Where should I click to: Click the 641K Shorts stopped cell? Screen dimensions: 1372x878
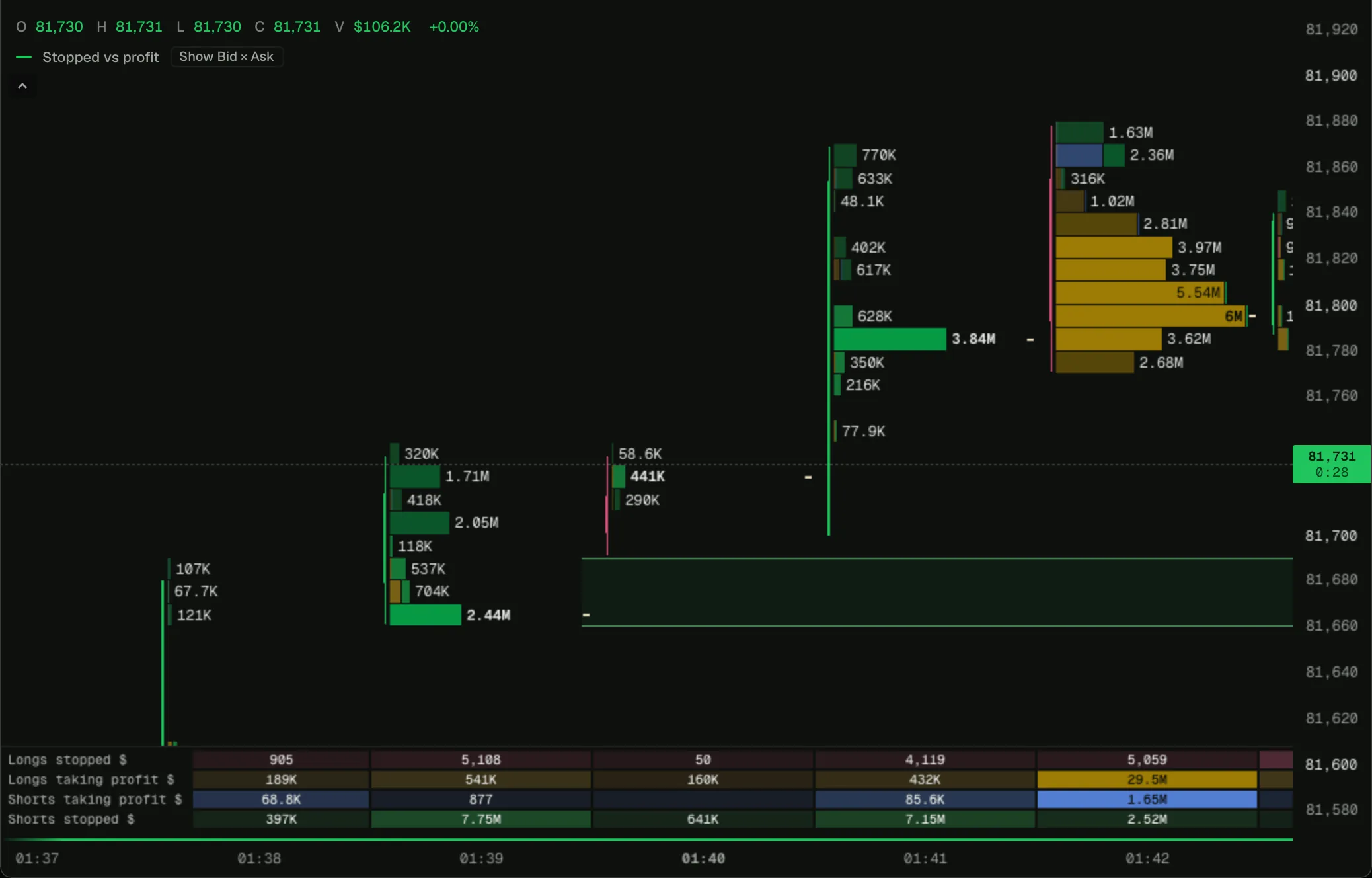(703, 819)
